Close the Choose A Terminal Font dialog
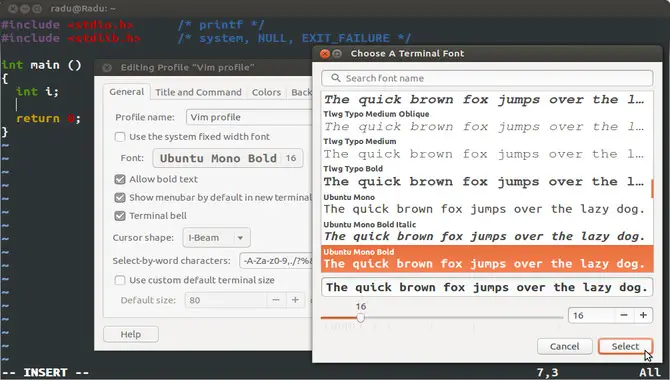Image resolution: width=670 pixels, height=380 pixels. (x=325, y=53)
